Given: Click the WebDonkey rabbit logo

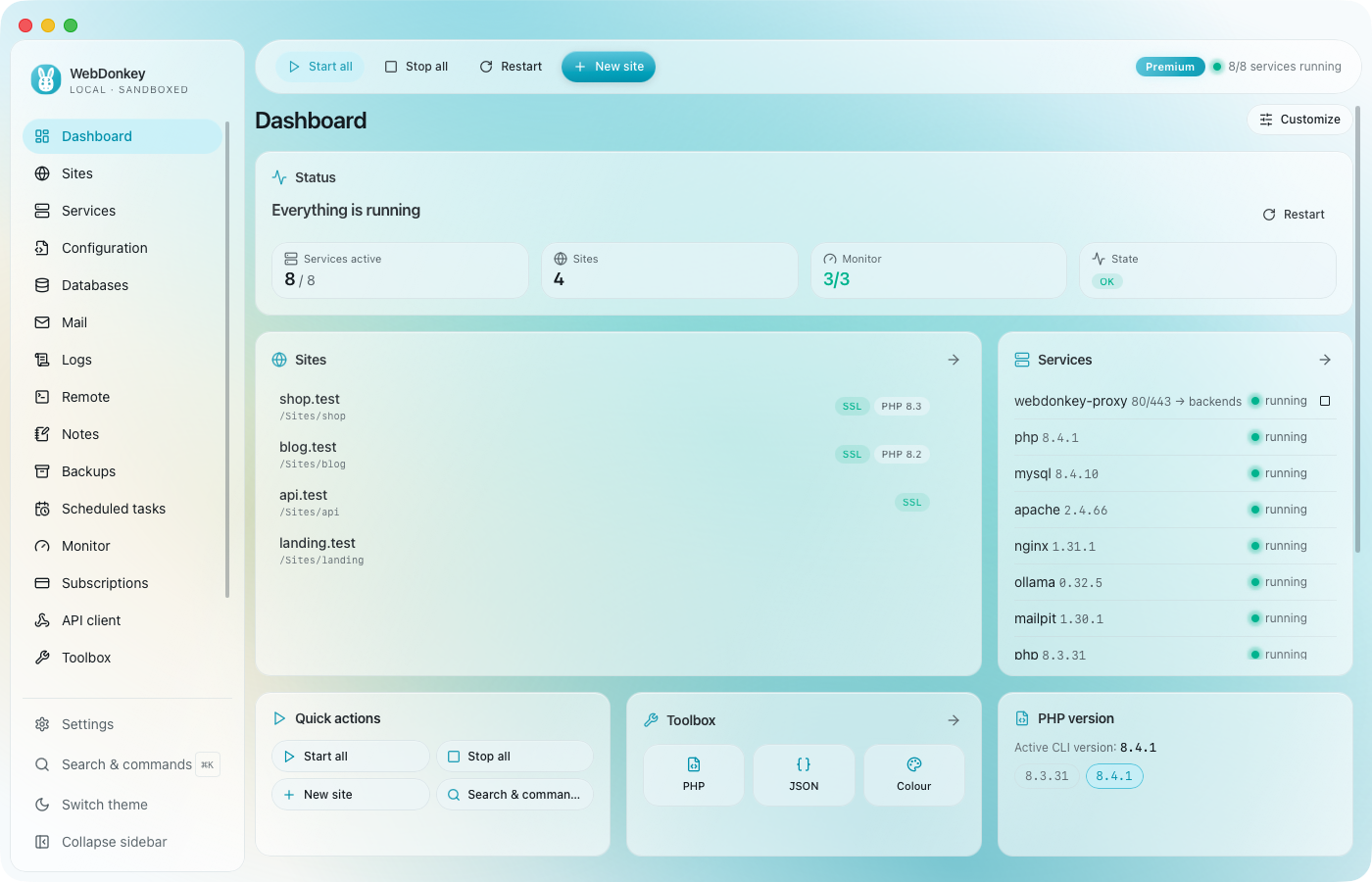Looking at the screenshot, I should (x=45, y=79).
